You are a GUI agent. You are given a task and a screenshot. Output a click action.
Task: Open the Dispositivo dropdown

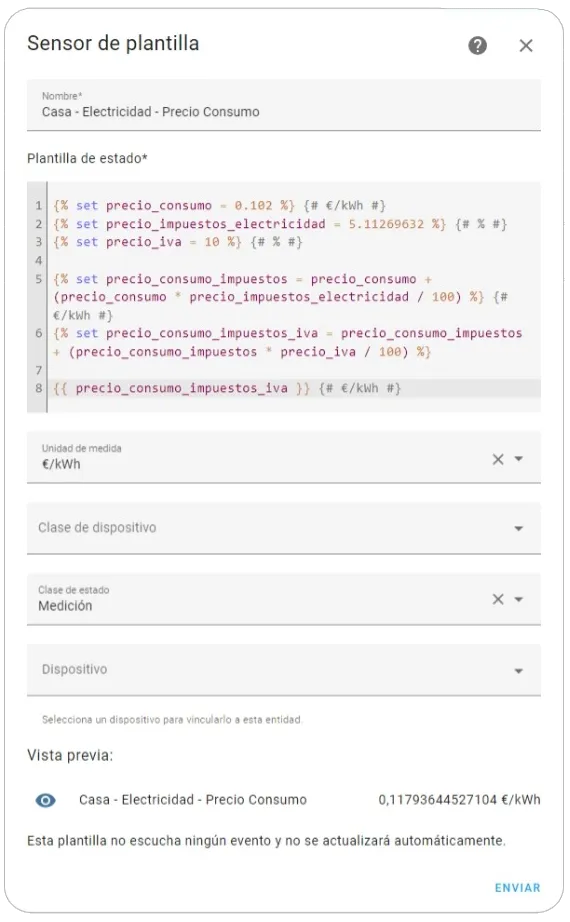(x=284, y=670)
